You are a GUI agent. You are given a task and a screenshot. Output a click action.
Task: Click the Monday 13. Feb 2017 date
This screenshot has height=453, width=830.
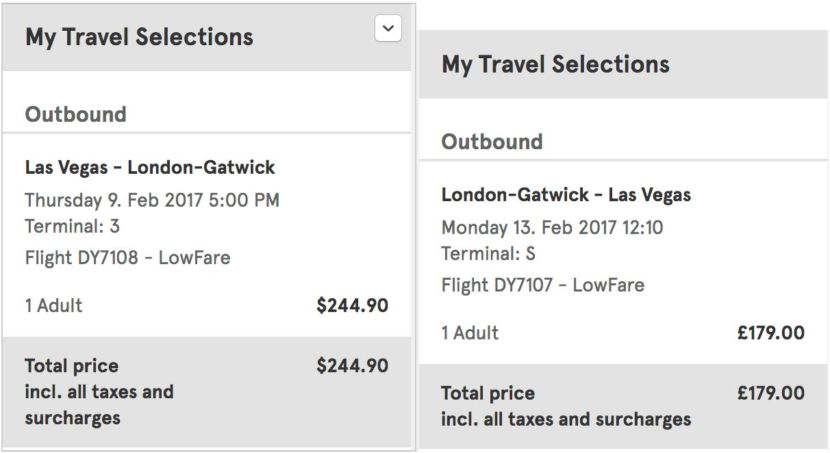pyautogui.click(x=552, y=227)
